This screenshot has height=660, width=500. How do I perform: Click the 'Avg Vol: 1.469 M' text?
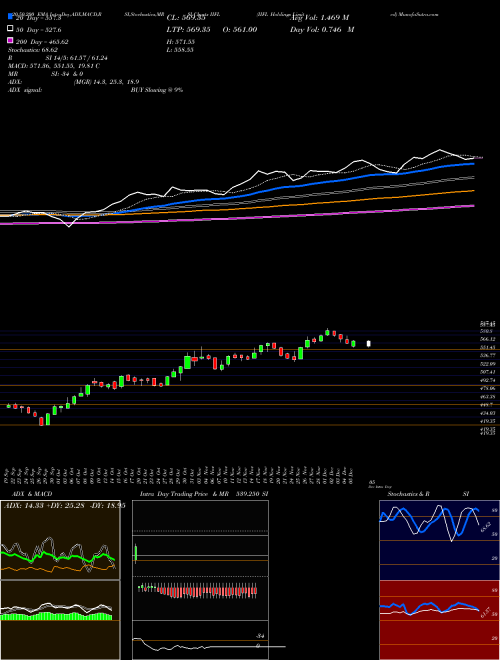(319, 18)
